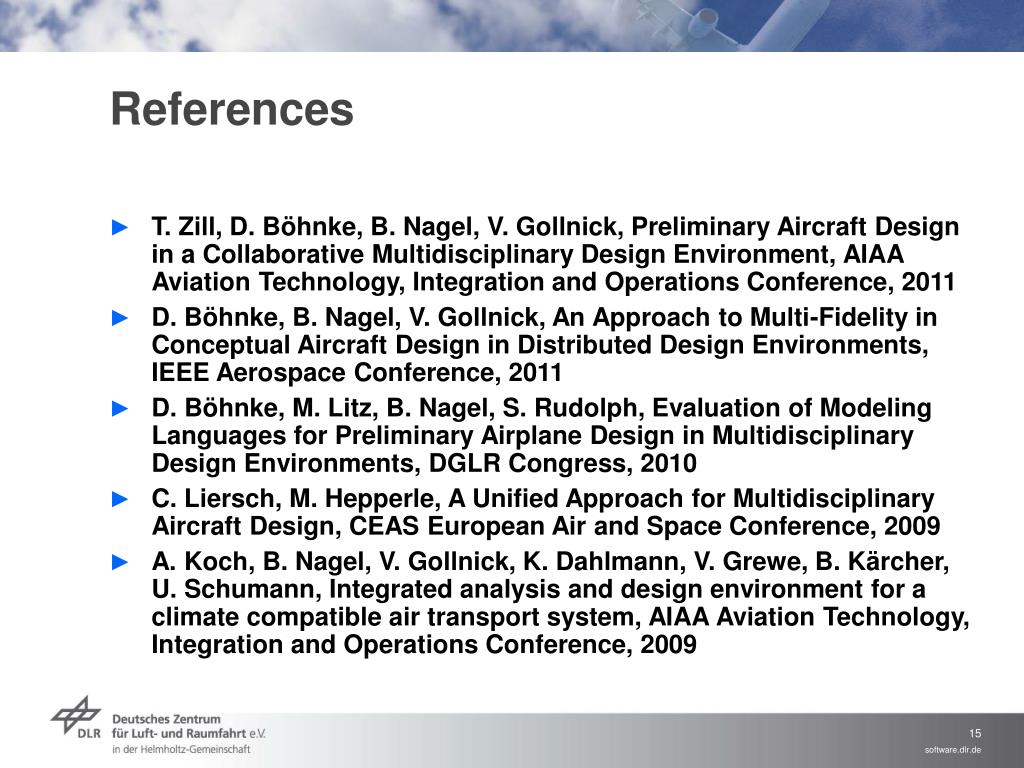Select the line 'Integration and Operations Conference, 2009'
1024x768 pixels.
(x=424, y=645)
